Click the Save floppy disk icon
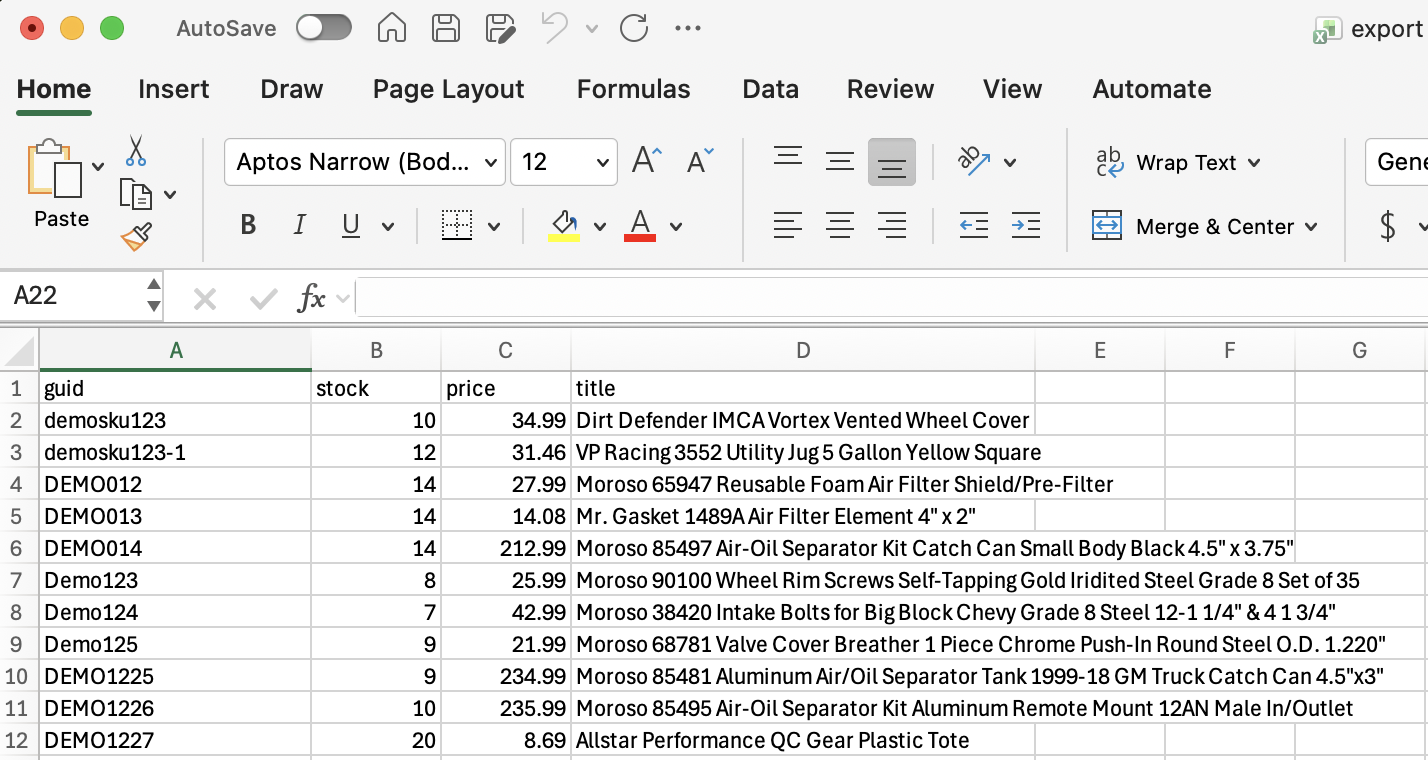This screenshot has height=760, width=1428. (x=446, y=28)
